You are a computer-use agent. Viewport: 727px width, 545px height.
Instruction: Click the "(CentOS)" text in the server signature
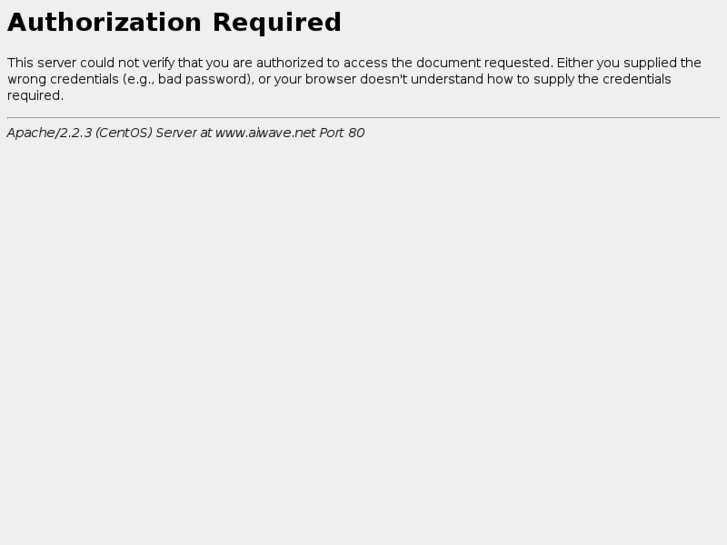pos(124,133)
